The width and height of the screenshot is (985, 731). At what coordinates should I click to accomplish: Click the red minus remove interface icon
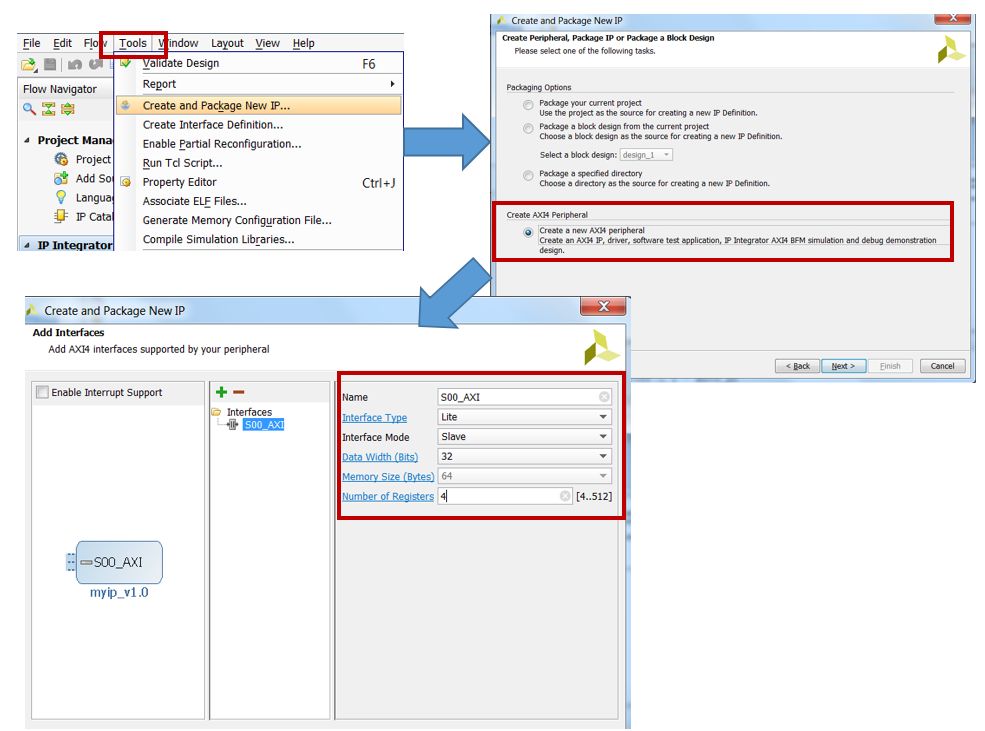[x=238, y=392]
